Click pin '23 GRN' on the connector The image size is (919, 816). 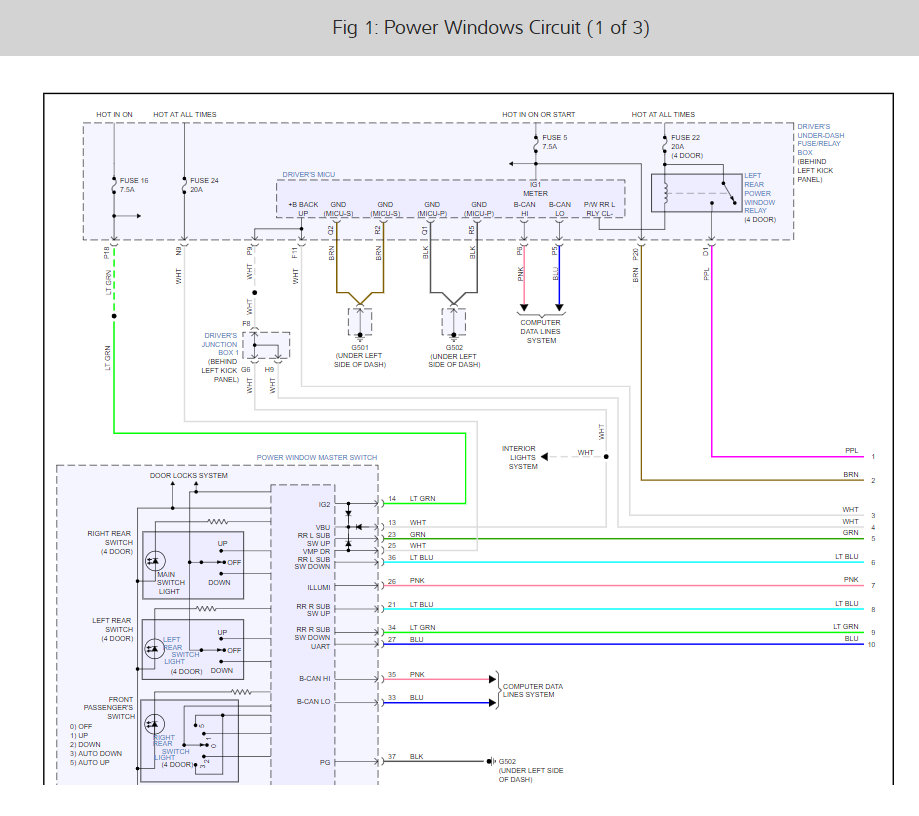407,535
